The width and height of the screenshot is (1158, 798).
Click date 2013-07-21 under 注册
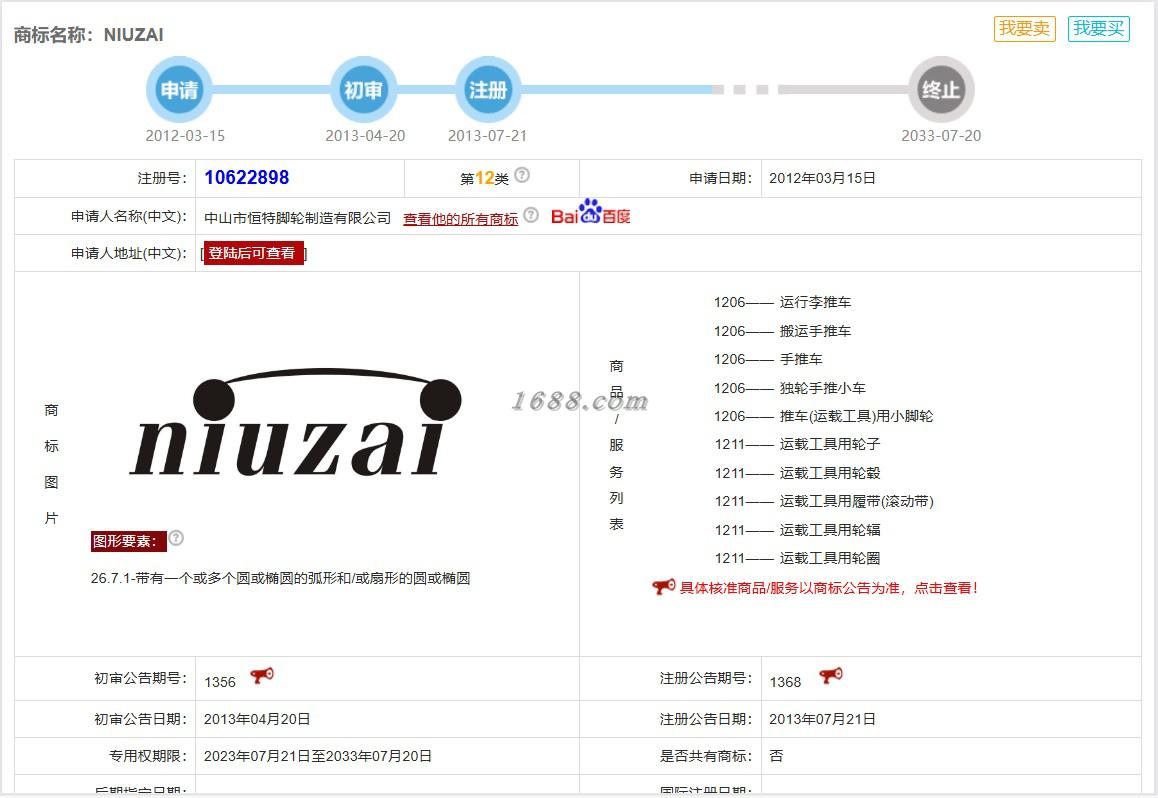pos(487,136)
